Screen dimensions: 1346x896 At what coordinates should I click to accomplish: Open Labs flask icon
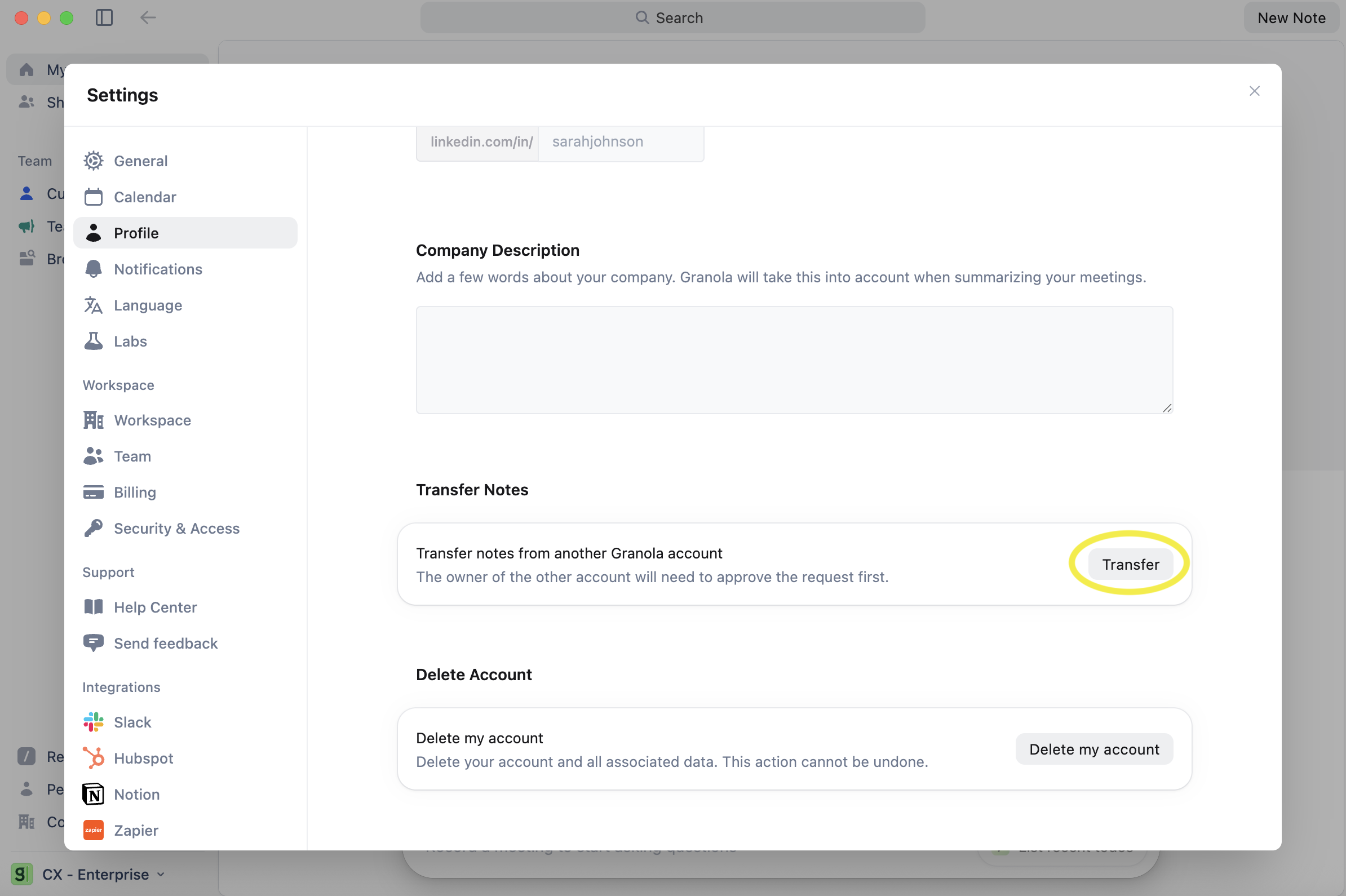tap(93, 341)
